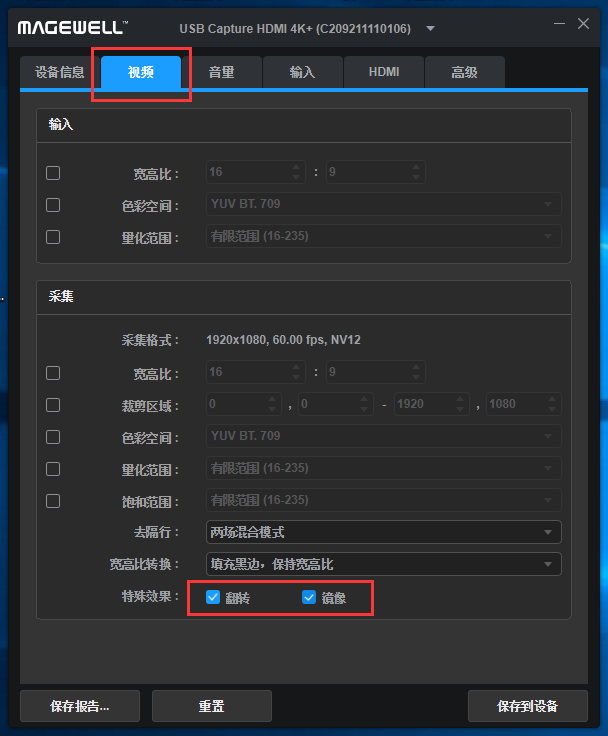Click 保存报告... button
Viewport: 608px width, 736px height.
[x=80, y=705]
